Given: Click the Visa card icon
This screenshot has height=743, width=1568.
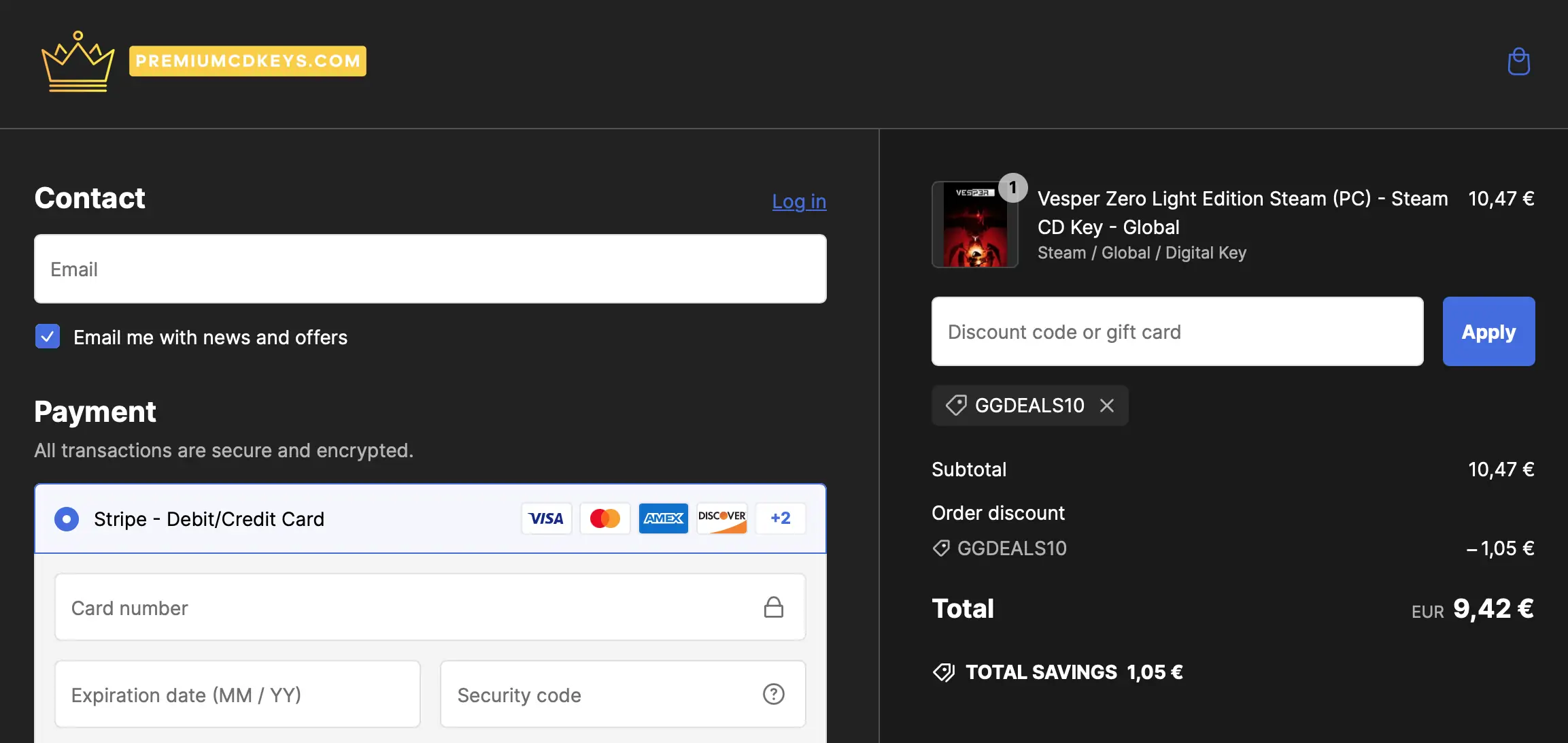Looking at the screenshot, I should click(x=546, y=518).
